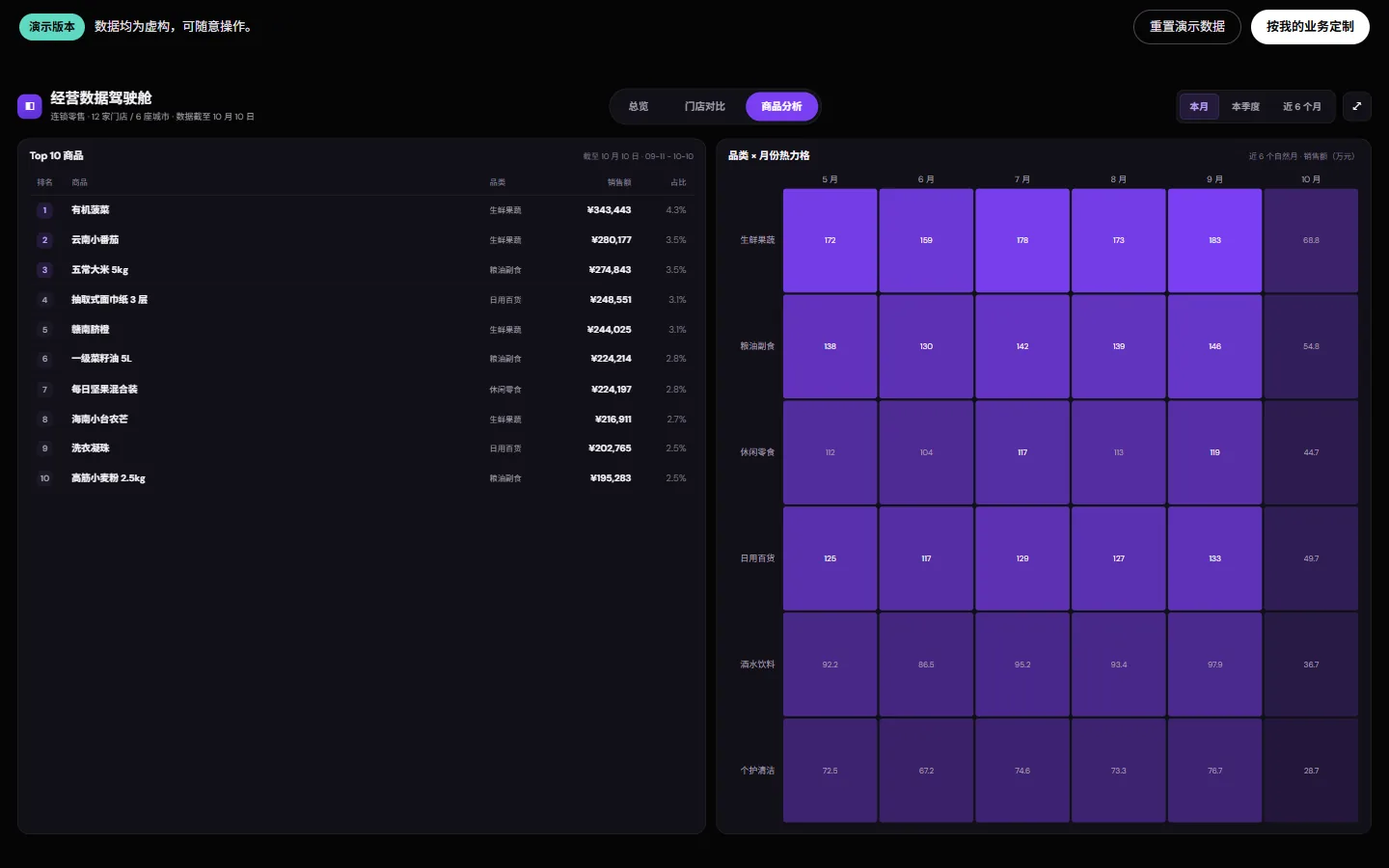Click the 生鲜果蔬 9月 heatmap cell 183
Viewport: 1389px width, 868px height.
(1214, 240)
